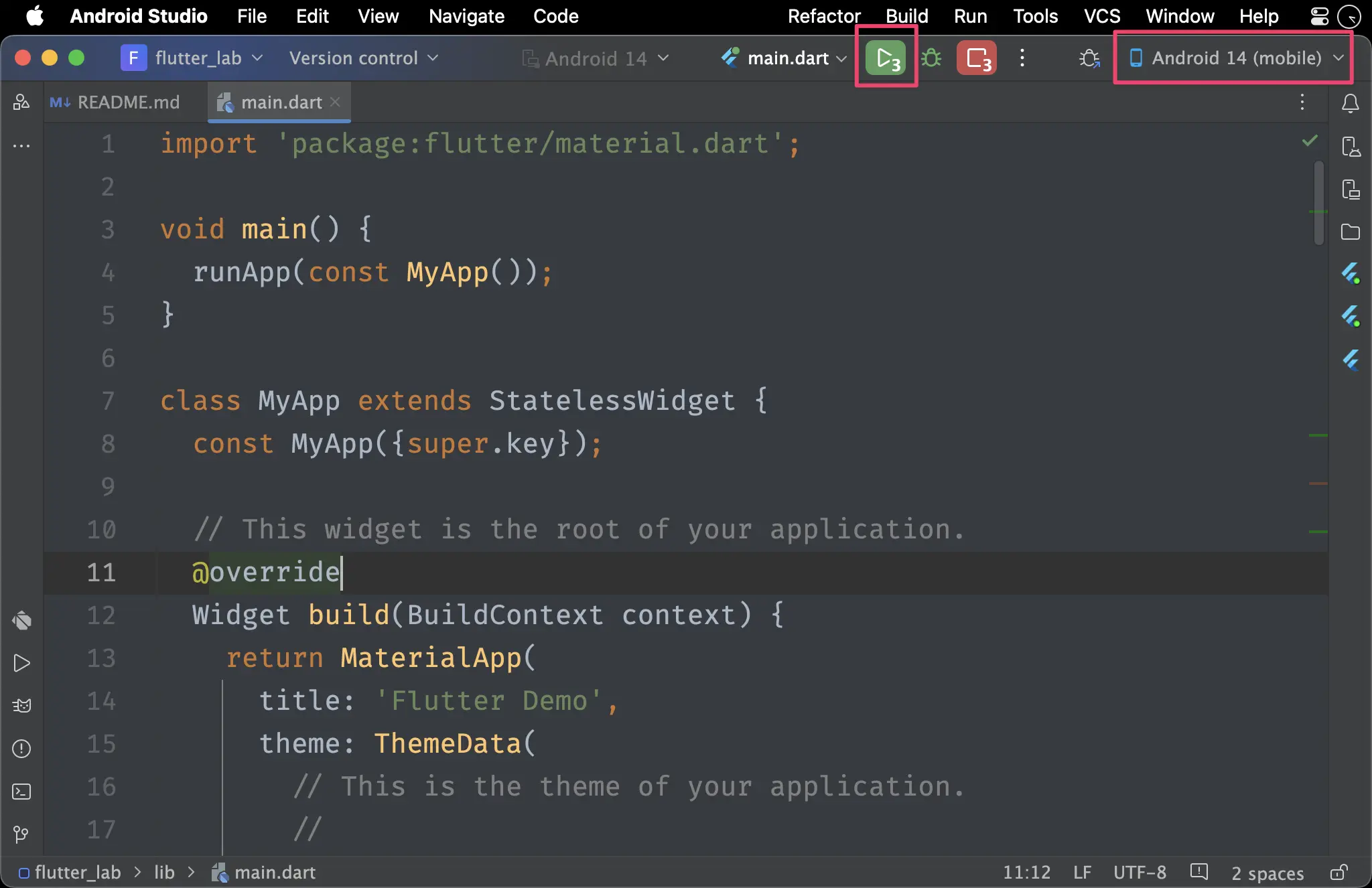The height and width of the screenshot is (888, 1372).
Task: Open the Git tool window icon
Action: (x=21, y=834)
